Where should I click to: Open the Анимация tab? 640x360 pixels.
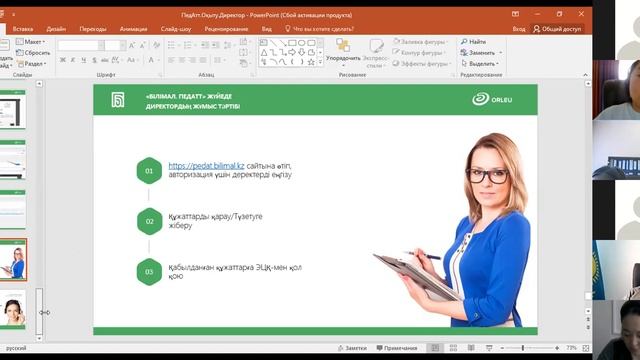[x=133, y=29]
